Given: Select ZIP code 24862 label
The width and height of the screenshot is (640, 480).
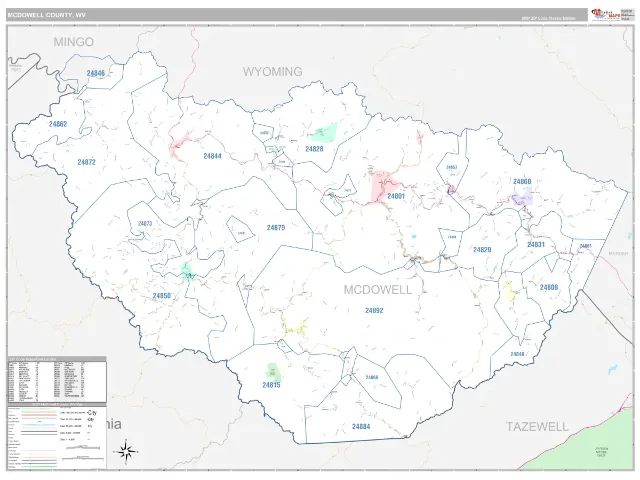Looking at the screenshot, I should [58, 124].
